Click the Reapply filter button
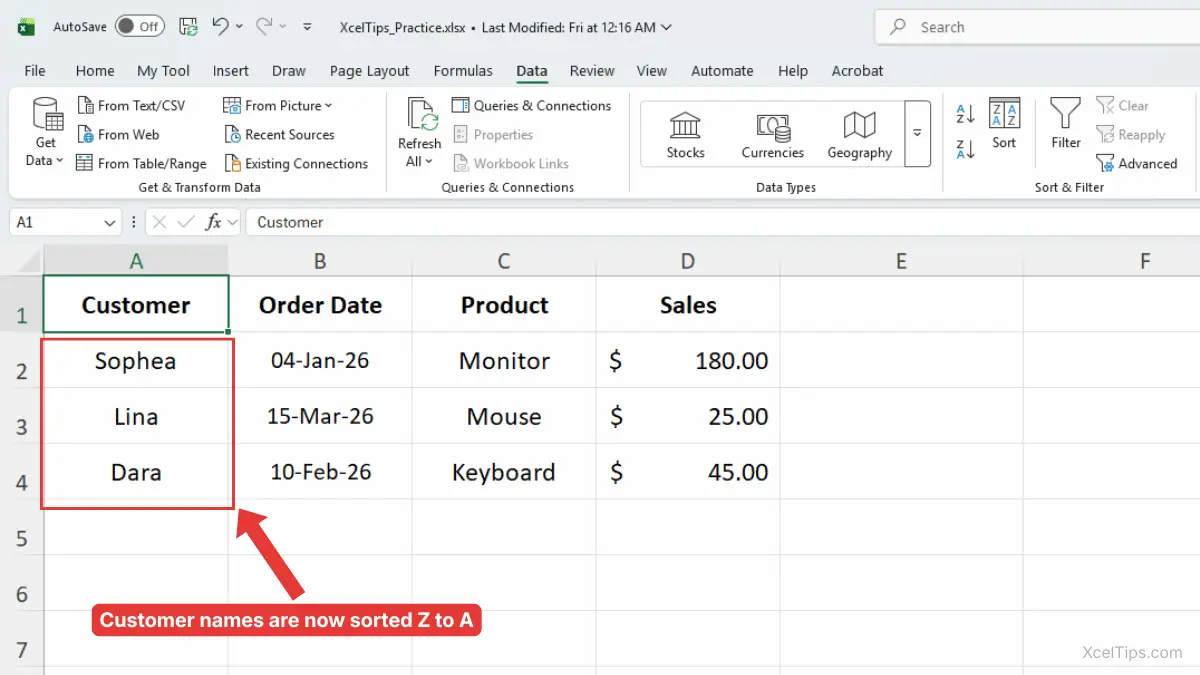This screenshot has width=1200, height=675. pos(1131,135)
